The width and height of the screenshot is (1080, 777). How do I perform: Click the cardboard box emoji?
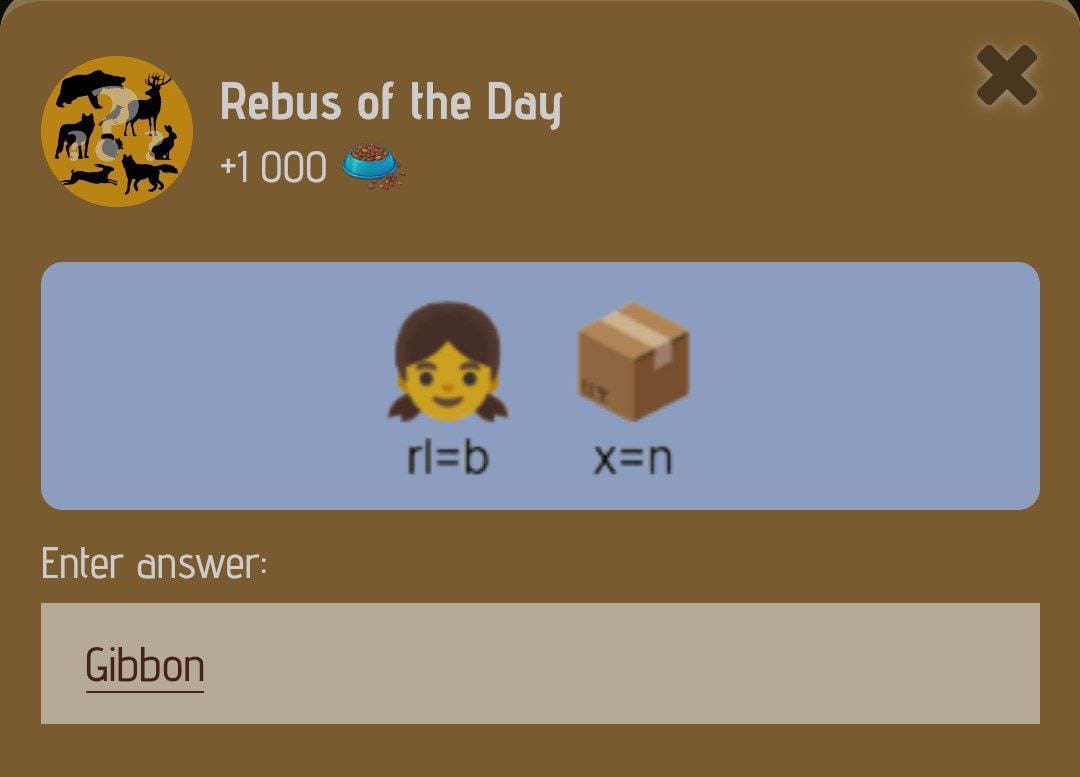[633, 363]
